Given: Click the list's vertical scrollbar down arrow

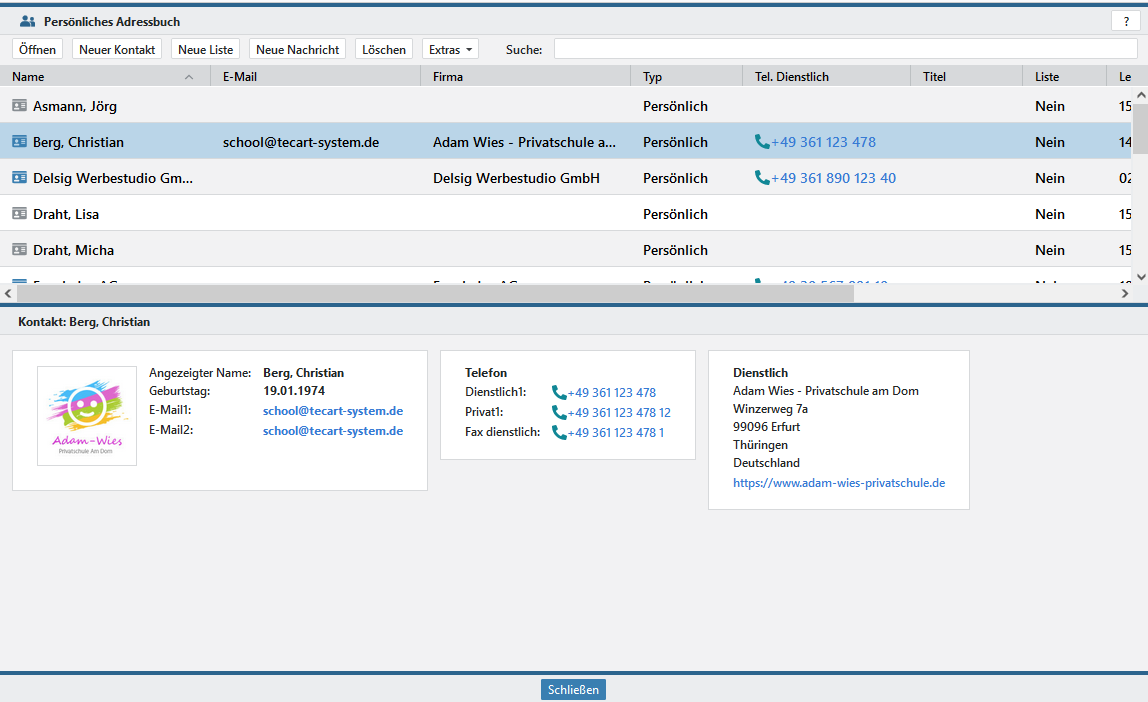Looking at the screenshot, I should pyautogui.click(x=1140, y=276).
